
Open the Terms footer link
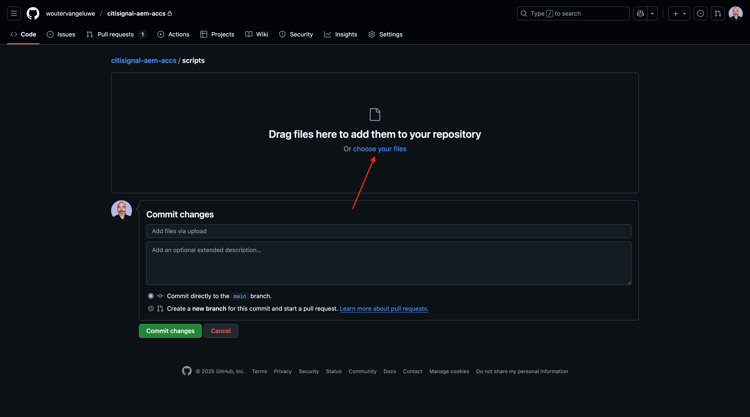pyautogui.click(x=259, y=372)
